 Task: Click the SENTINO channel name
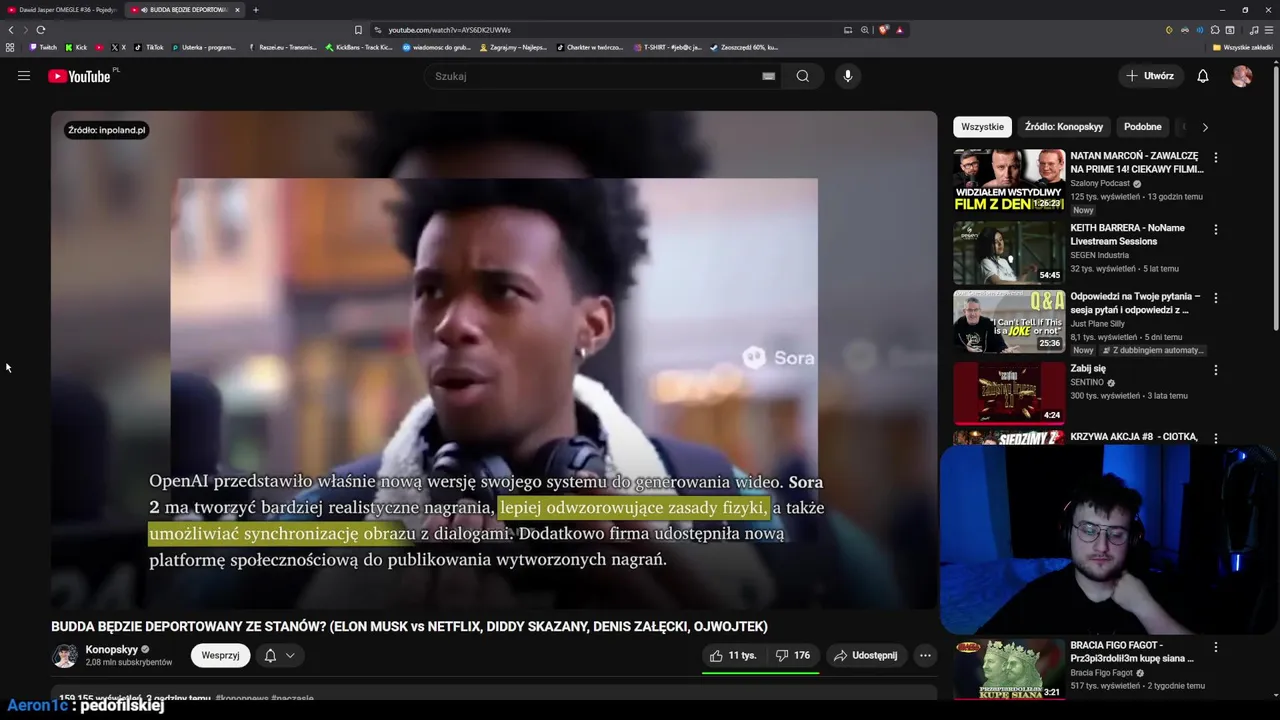(1087, 383)
